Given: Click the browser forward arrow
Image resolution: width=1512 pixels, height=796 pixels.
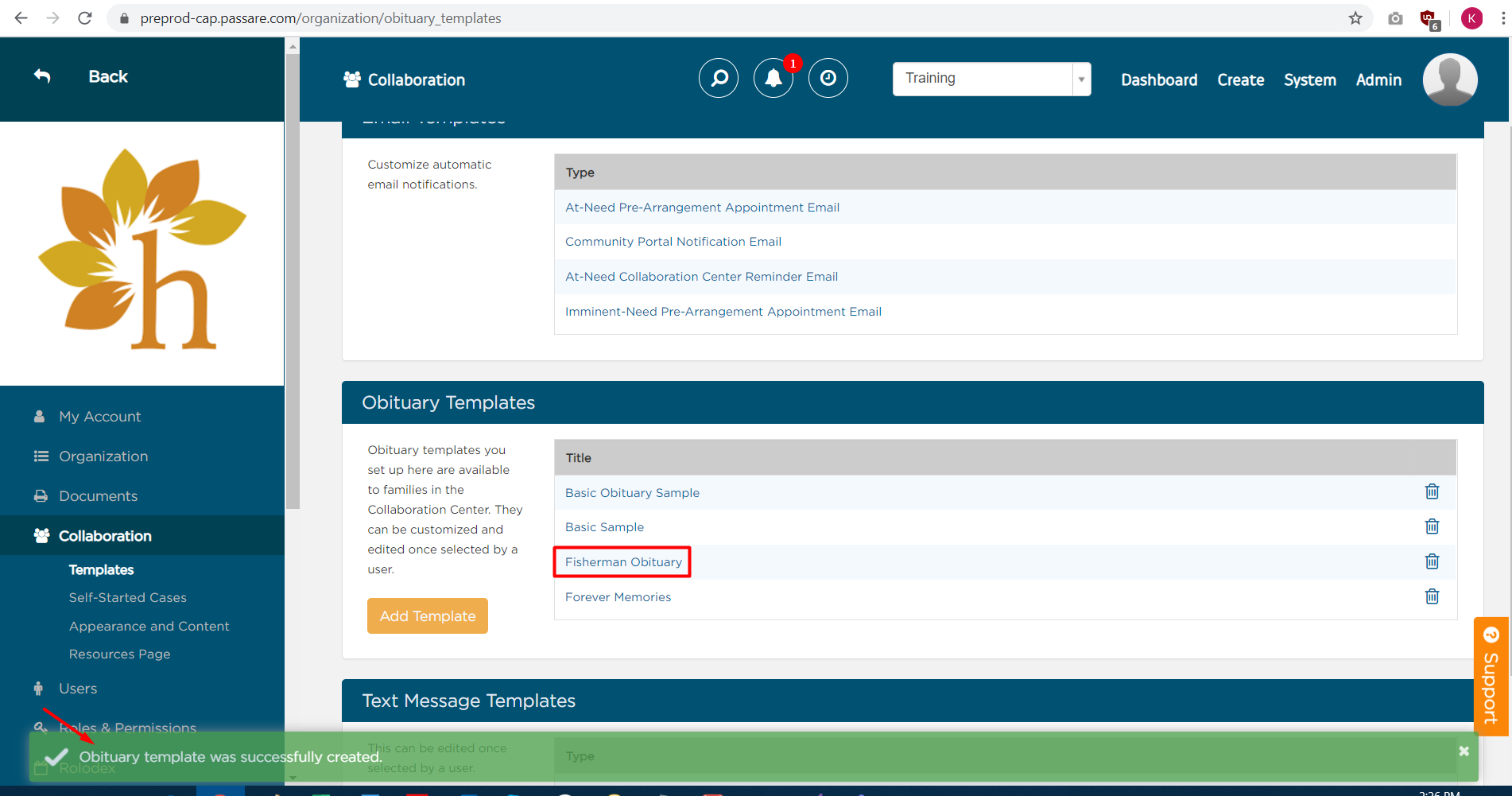Looking at the screenshot, I should [52, 17].
